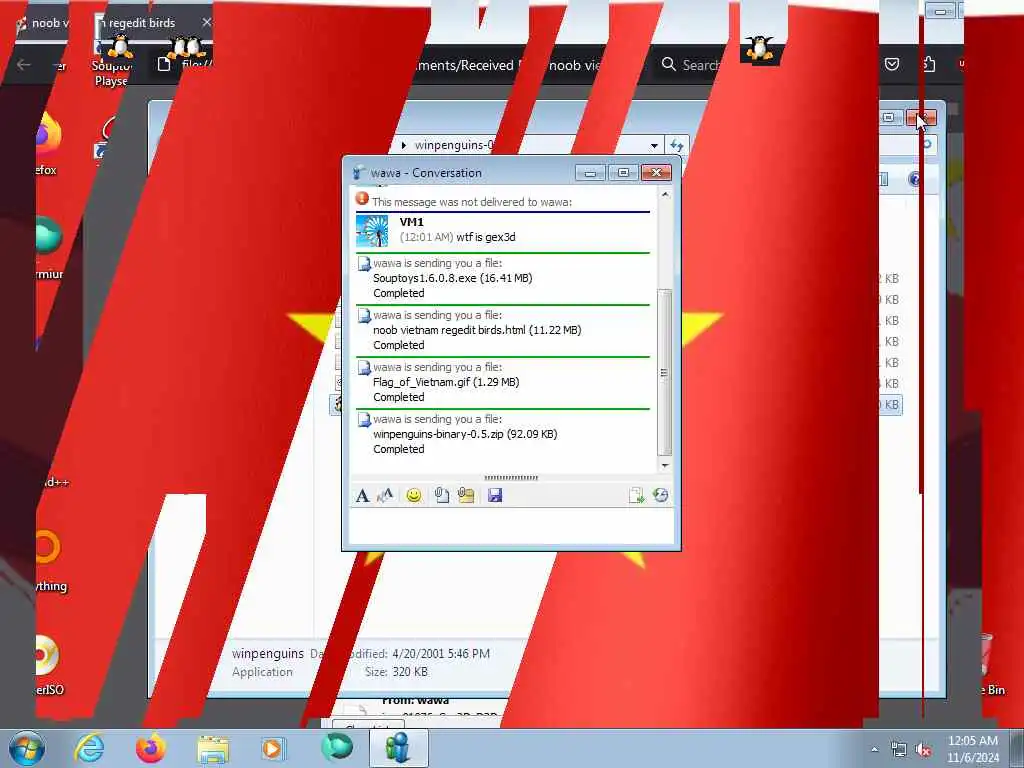Click the VM1 windmill avatar picture
This screenshot has width=1024, height=768.
(372, 231)
